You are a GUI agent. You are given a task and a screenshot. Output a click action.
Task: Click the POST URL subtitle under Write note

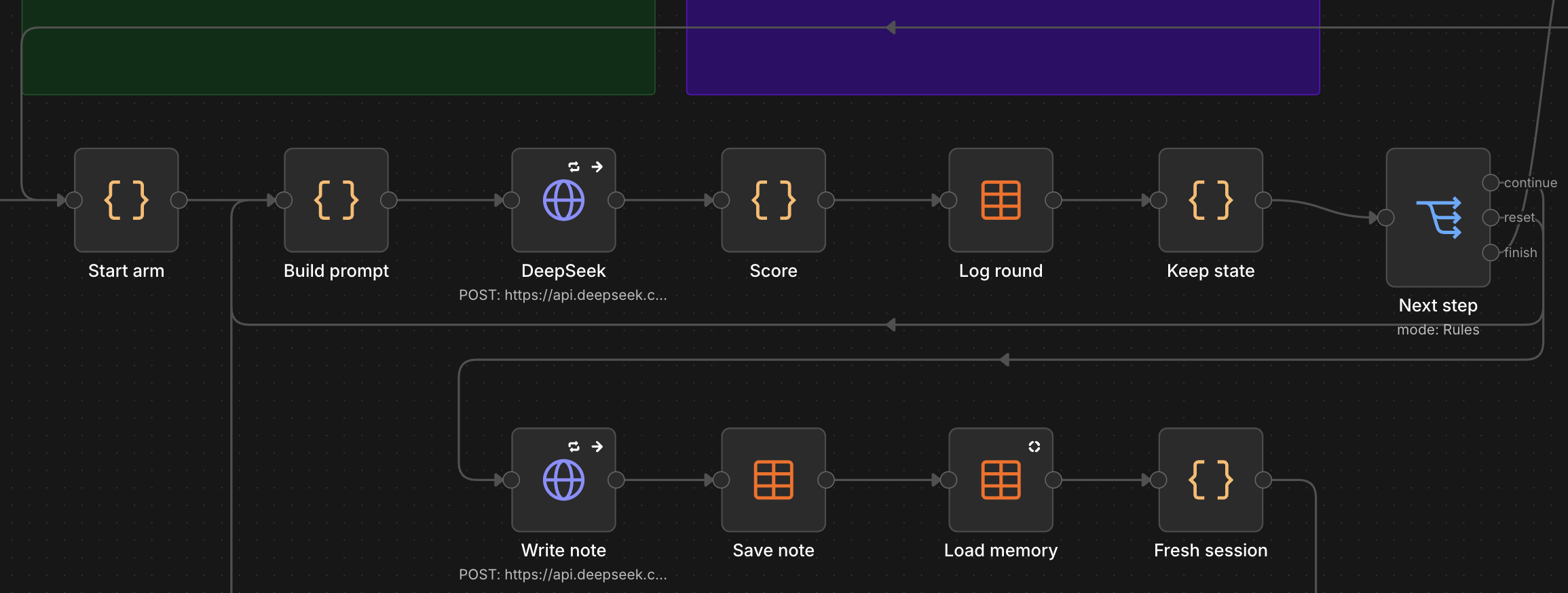click(563, 575)
